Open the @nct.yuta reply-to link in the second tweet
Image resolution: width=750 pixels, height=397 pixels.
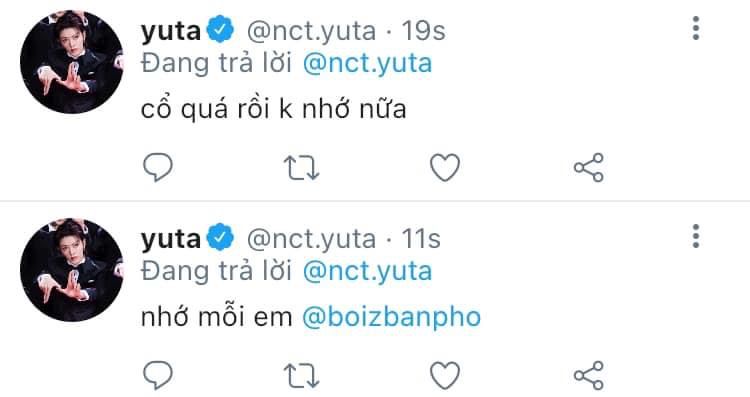pos(367,272)
